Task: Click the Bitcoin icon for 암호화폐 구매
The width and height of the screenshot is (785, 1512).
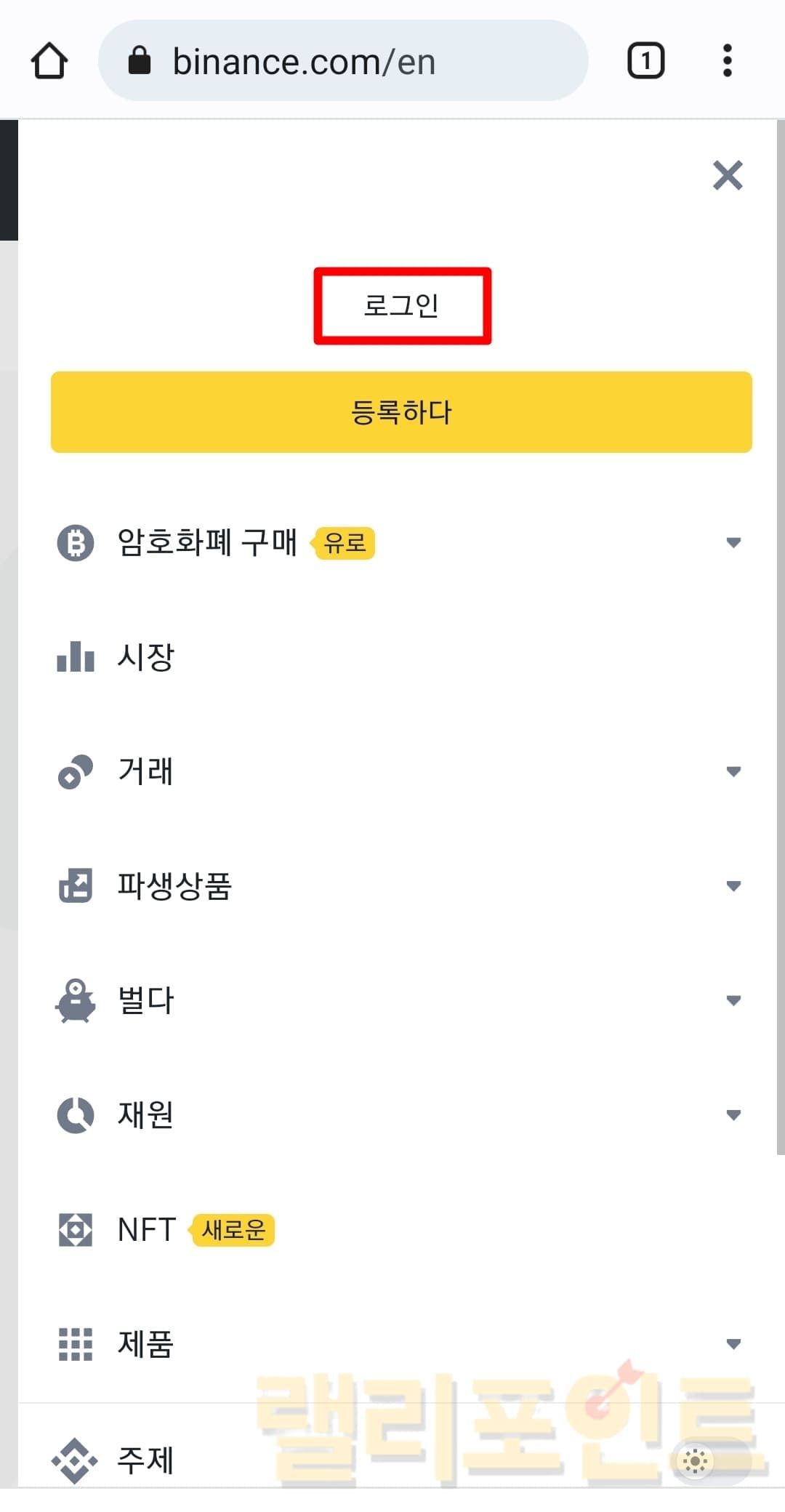Action: tap(76, 543)
